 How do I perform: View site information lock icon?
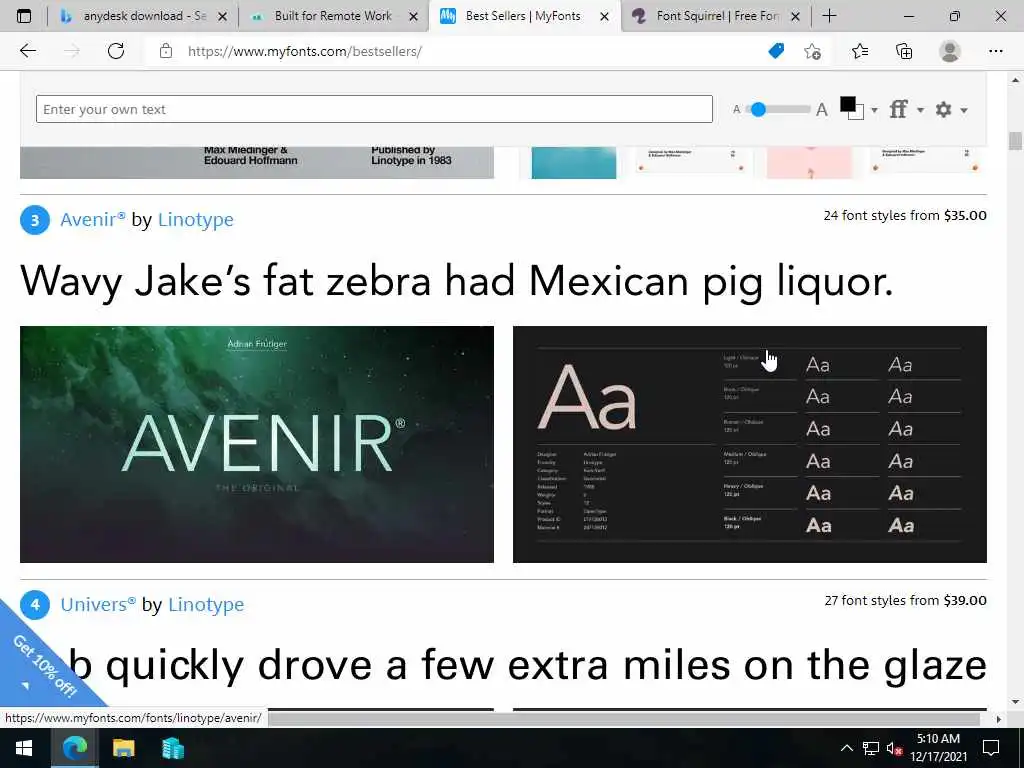coord(166,51)
